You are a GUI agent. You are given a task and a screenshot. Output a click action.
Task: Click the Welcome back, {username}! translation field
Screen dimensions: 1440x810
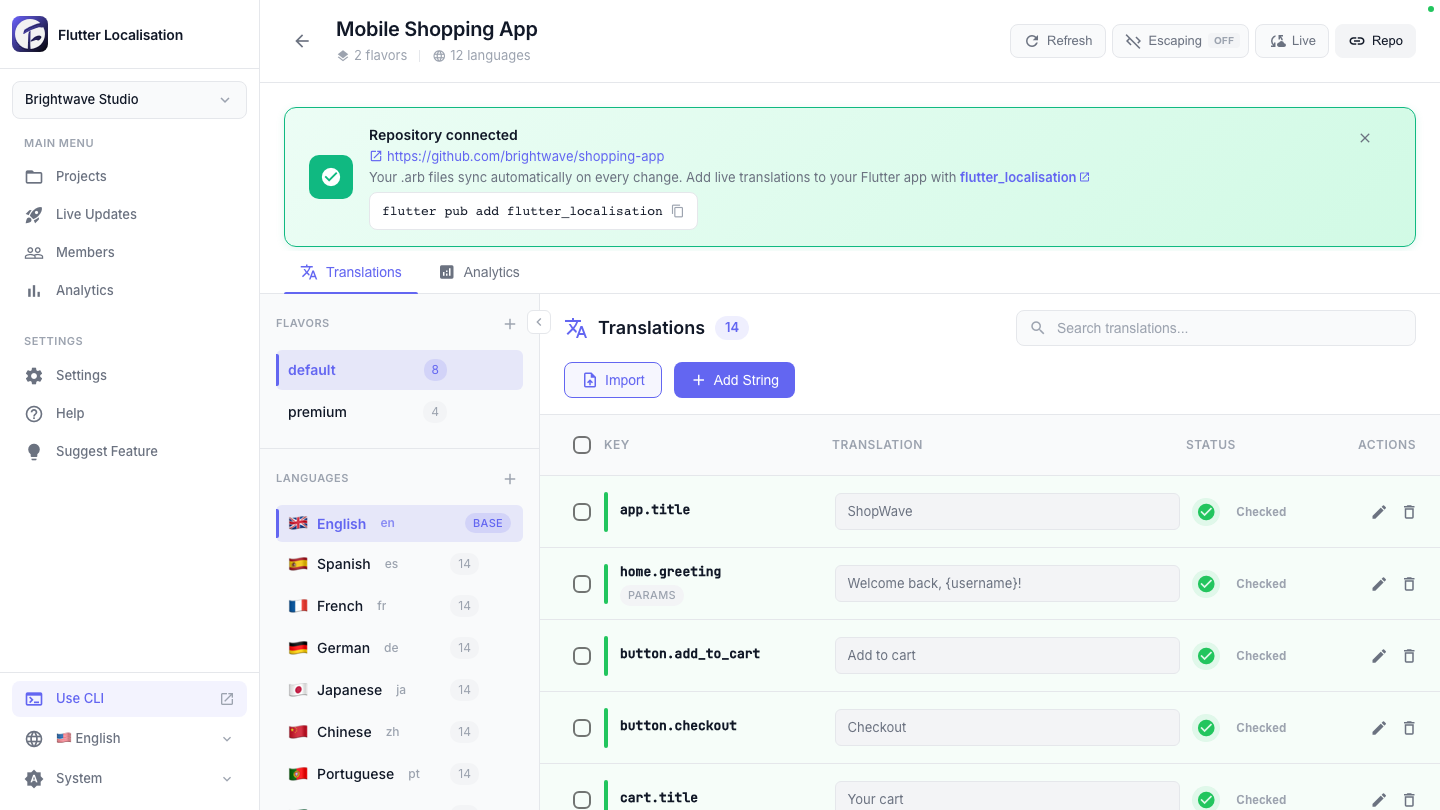point(1007,584)
